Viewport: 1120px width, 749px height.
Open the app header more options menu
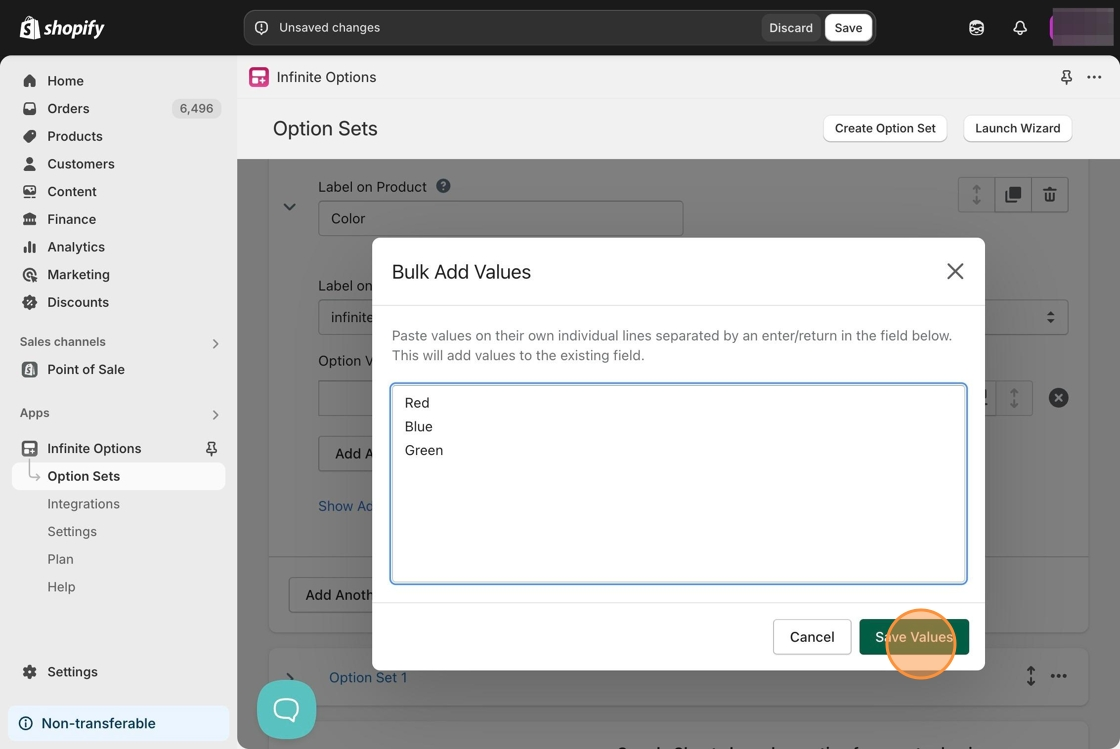point(1094,77)
